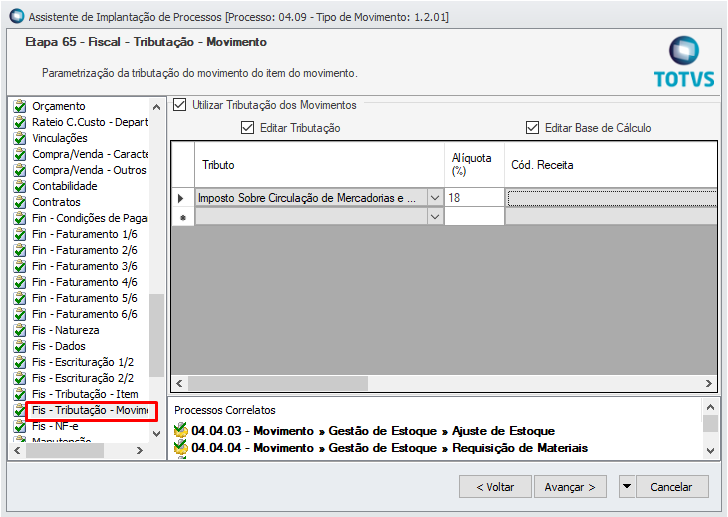Click the icon of process 04.04.03 Ajuste de Estoque

click(x=181, y=431)
